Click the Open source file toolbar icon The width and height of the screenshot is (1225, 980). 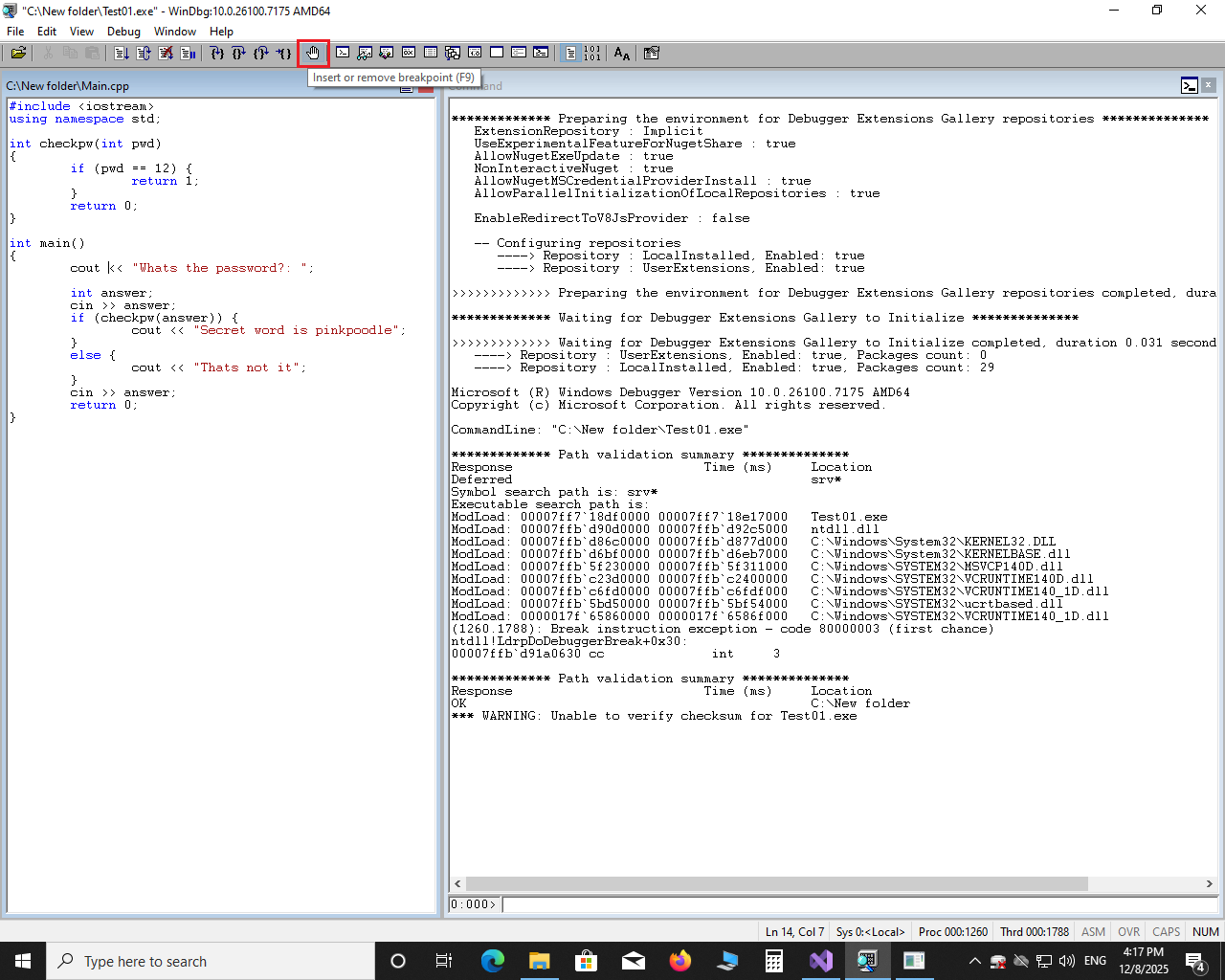point(18,54)
